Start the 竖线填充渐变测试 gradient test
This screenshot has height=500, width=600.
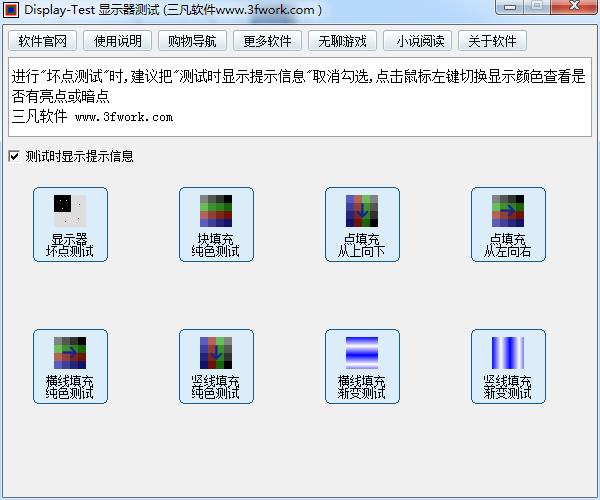508,366
